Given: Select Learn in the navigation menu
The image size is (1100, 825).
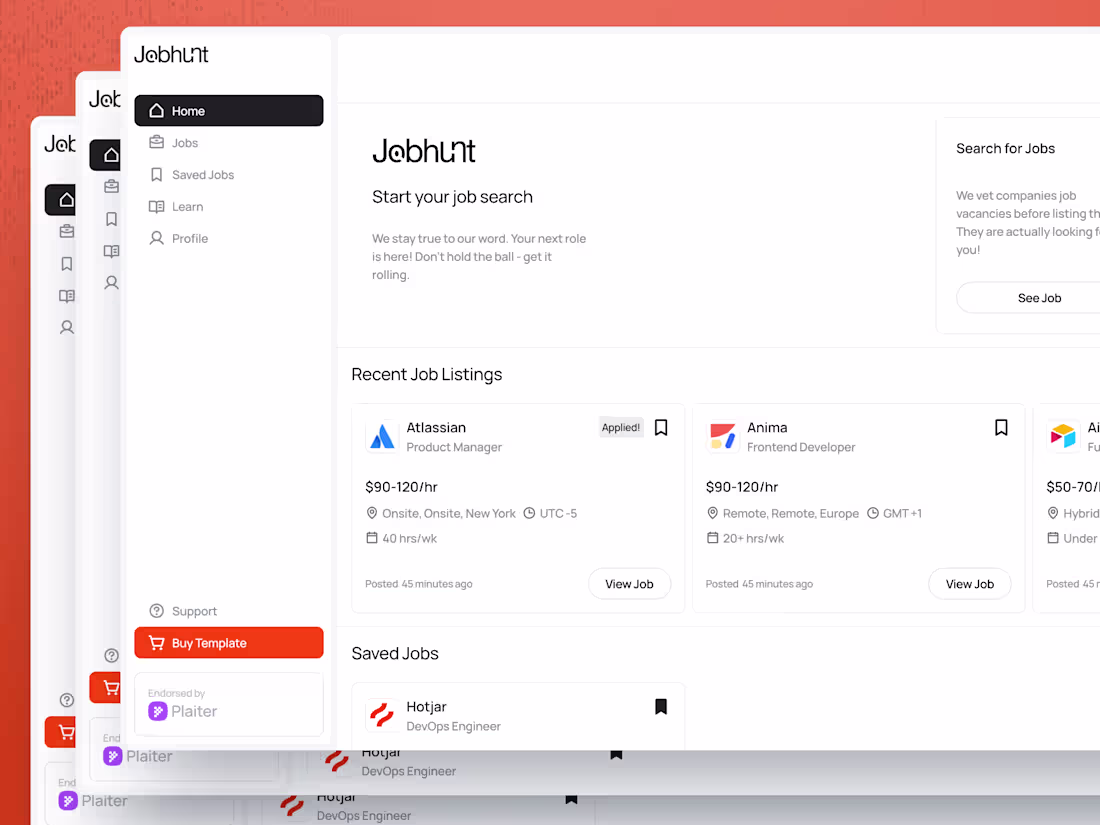Looking at the screenshot, I should (x=188, y=206).
